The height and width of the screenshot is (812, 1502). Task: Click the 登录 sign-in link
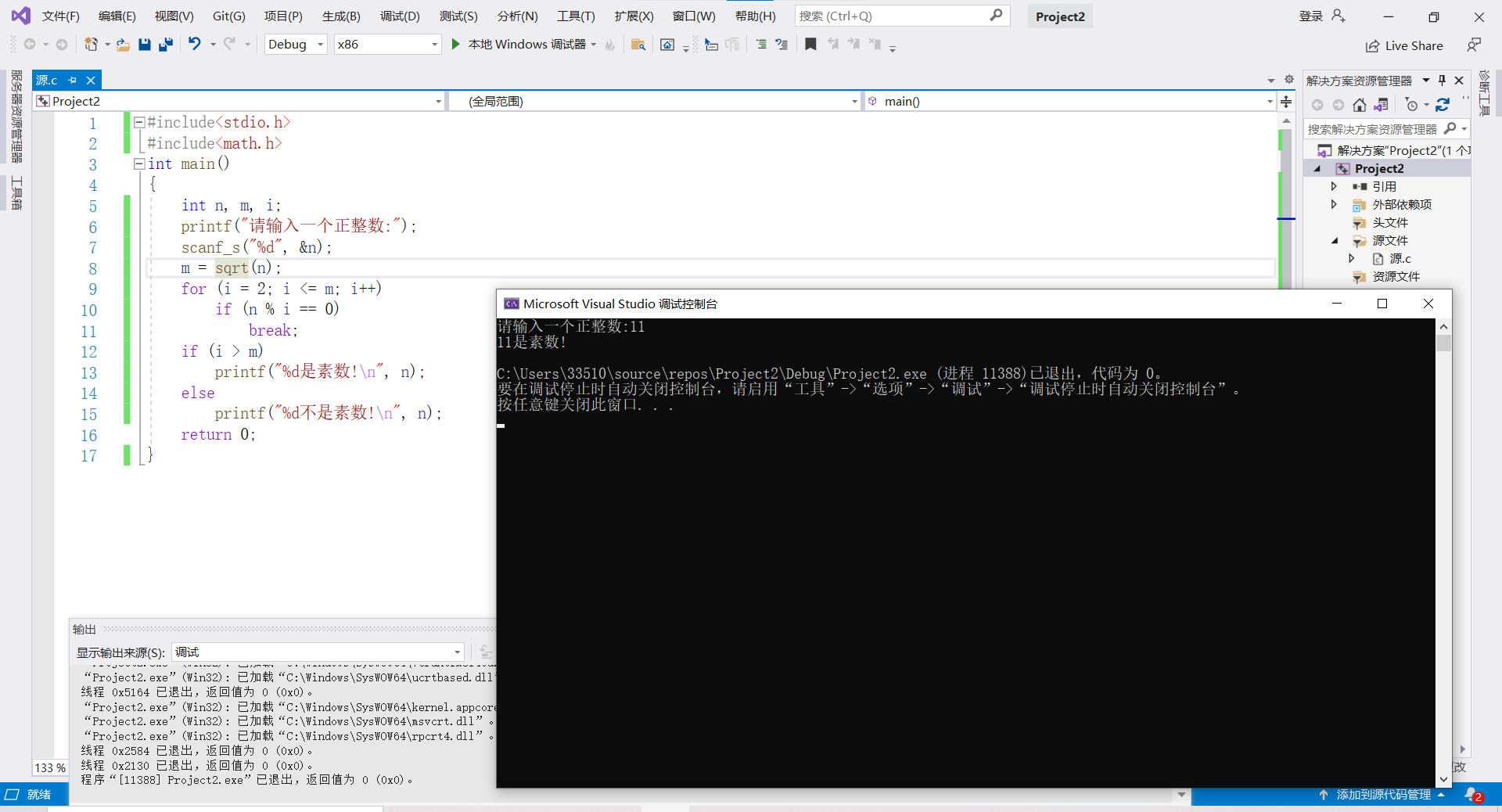(x=1310, y=16)
